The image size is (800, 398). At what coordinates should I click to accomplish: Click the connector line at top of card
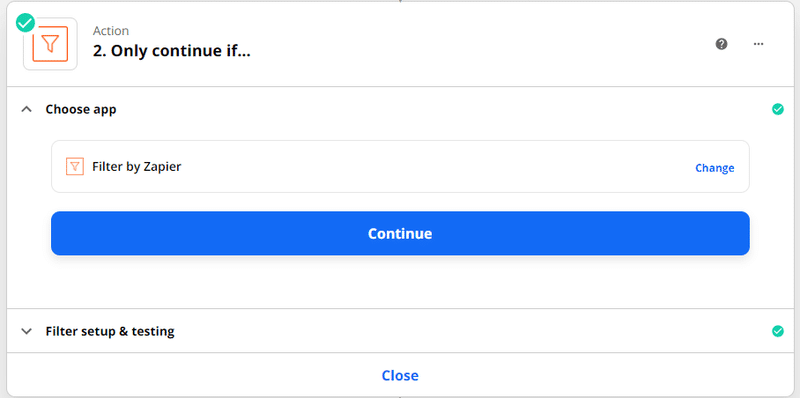pyautogui.click(x=400, y=1)
